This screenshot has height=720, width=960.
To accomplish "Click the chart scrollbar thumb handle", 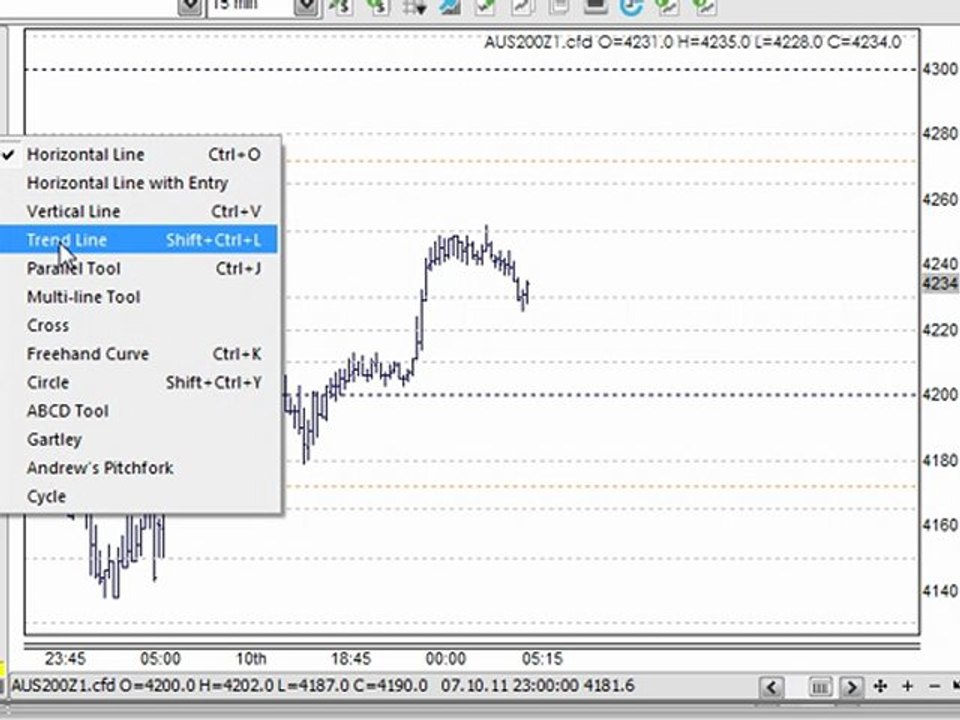I will [x=819, y=687].
